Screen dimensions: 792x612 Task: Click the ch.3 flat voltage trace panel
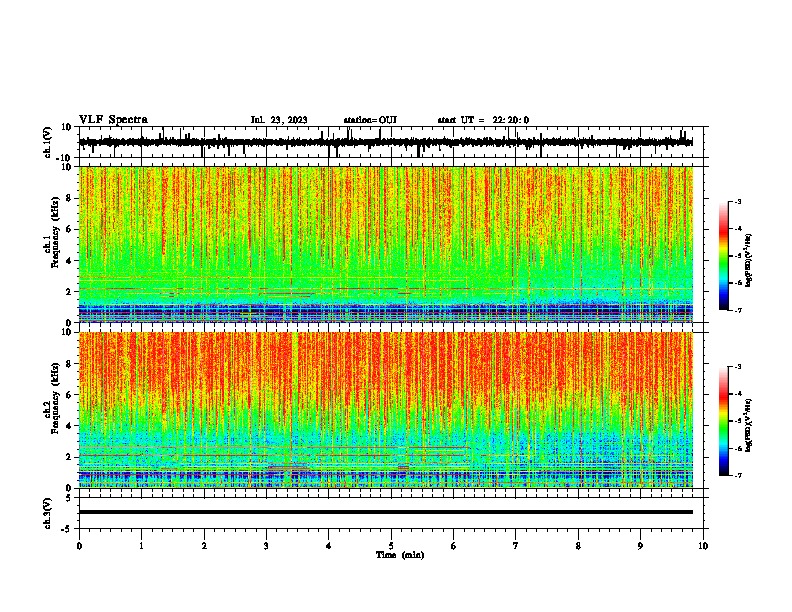pos(393,513)
